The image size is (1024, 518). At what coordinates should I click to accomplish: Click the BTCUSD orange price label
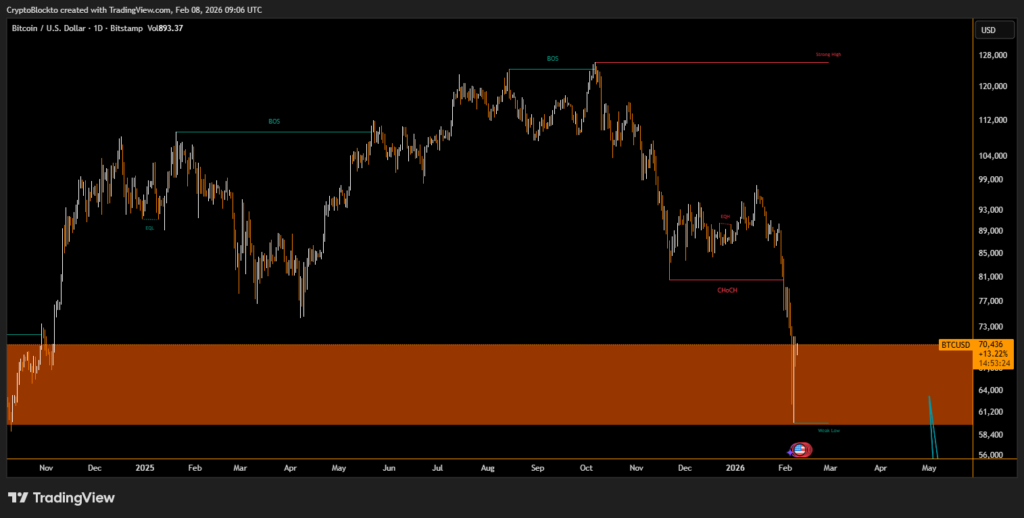(x=955, y=344)
